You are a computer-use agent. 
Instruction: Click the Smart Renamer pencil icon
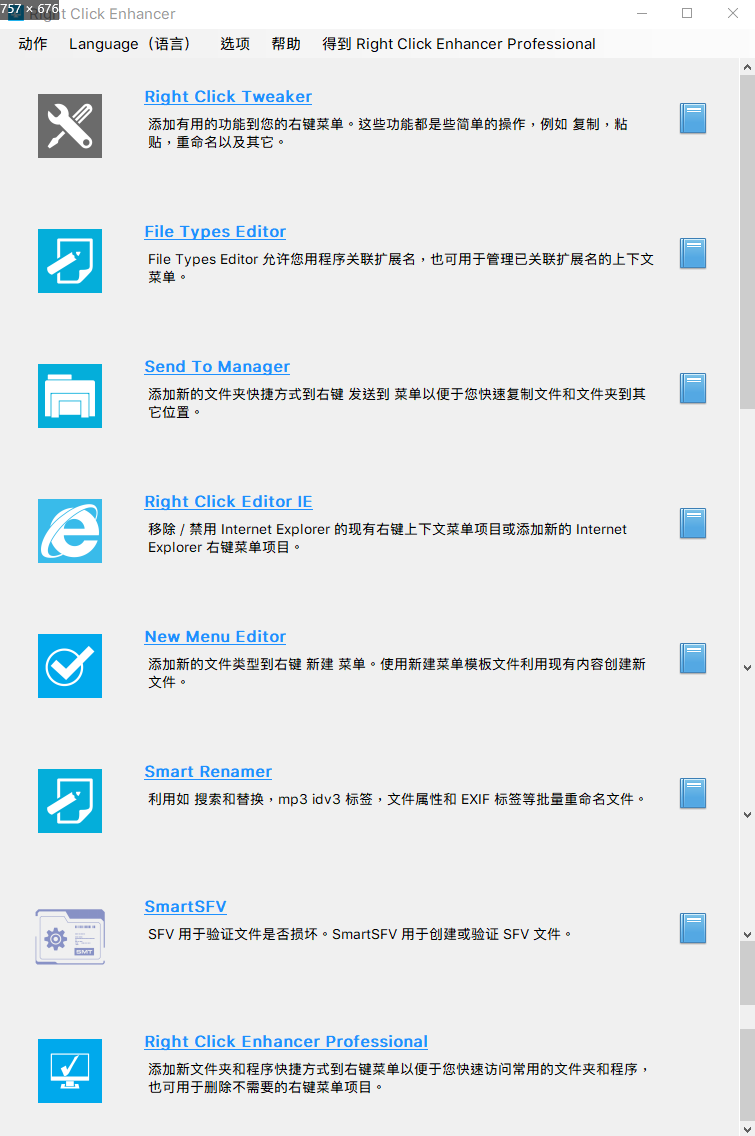[x=70, y=801]
